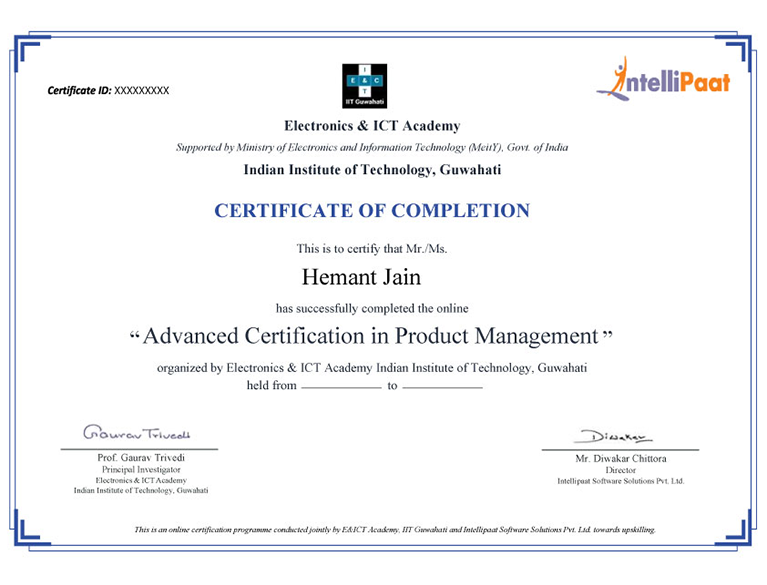Click the 'CERTIFICATE OF COMPLETION' title
The width and height of the screenshot is (767, 585).
(372, 211)
